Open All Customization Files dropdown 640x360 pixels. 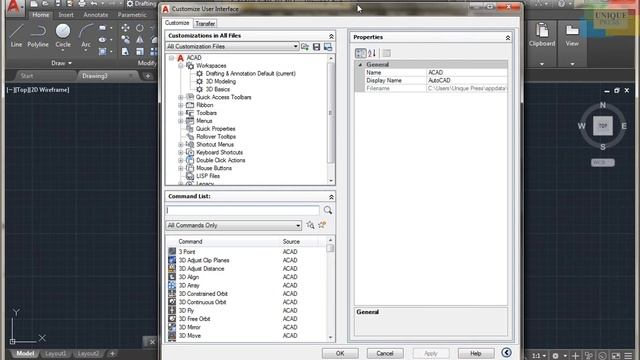click(232, 47)
